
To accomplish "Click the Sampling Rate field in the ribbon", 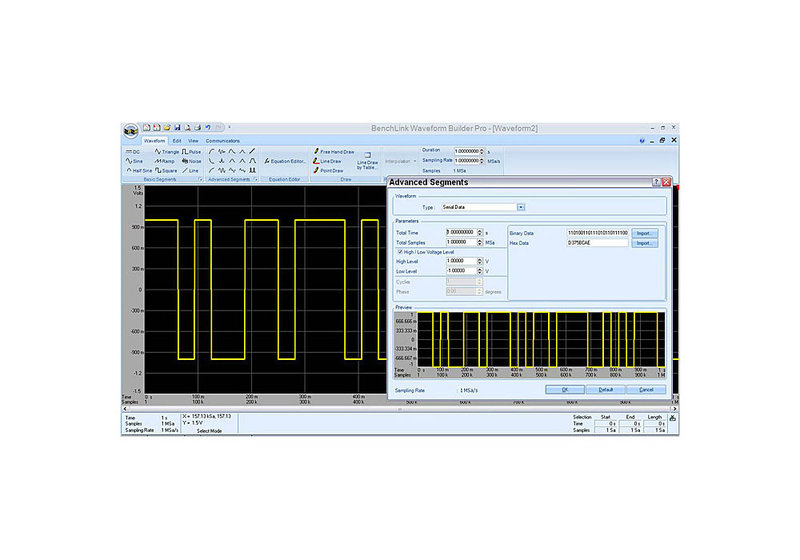I will point(466,161).
